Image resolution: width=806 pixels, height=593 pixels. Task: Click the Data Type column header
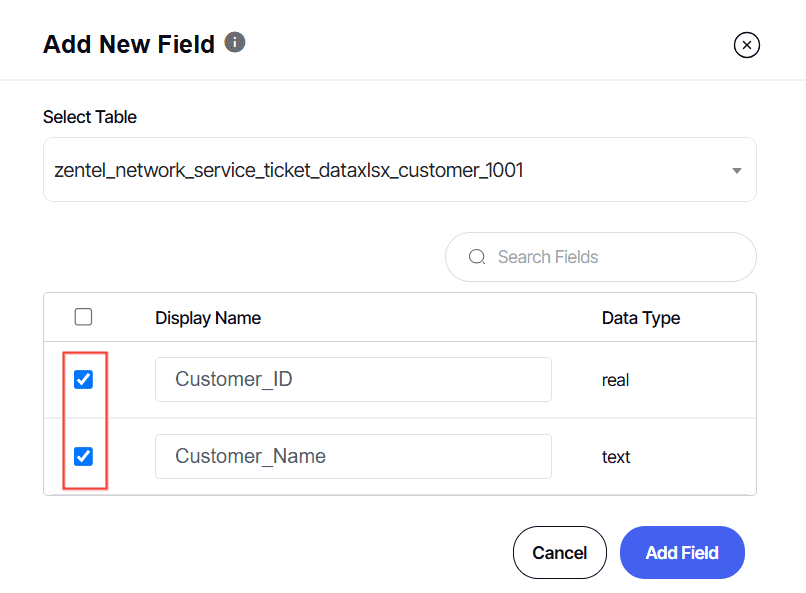[640, 318]
